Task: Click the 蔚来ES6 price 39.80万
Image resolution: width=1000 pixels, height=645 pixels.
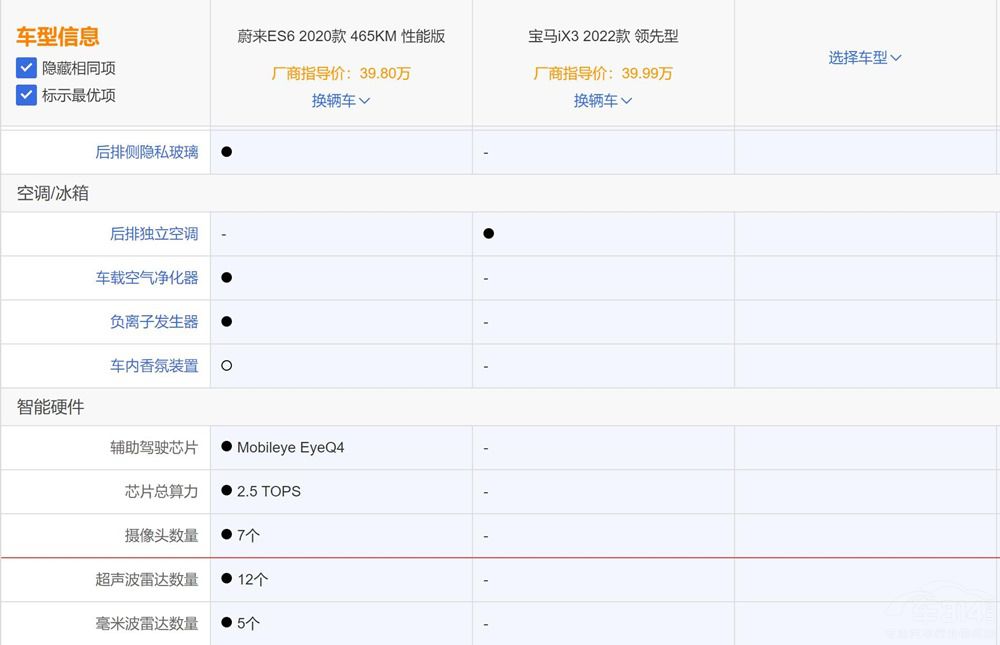Action: point(341,73)
